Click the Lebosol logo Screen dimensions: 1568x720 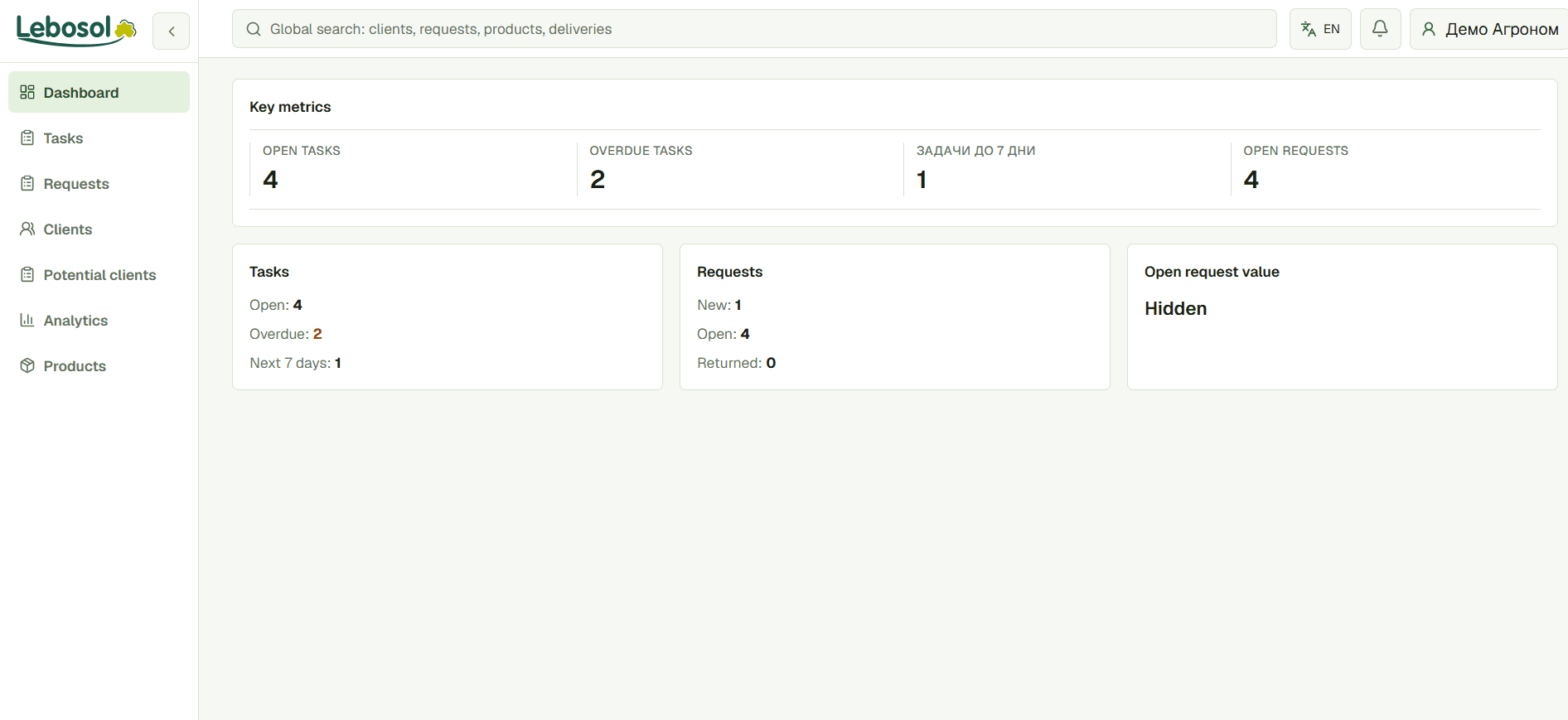[x=76, y=30]
